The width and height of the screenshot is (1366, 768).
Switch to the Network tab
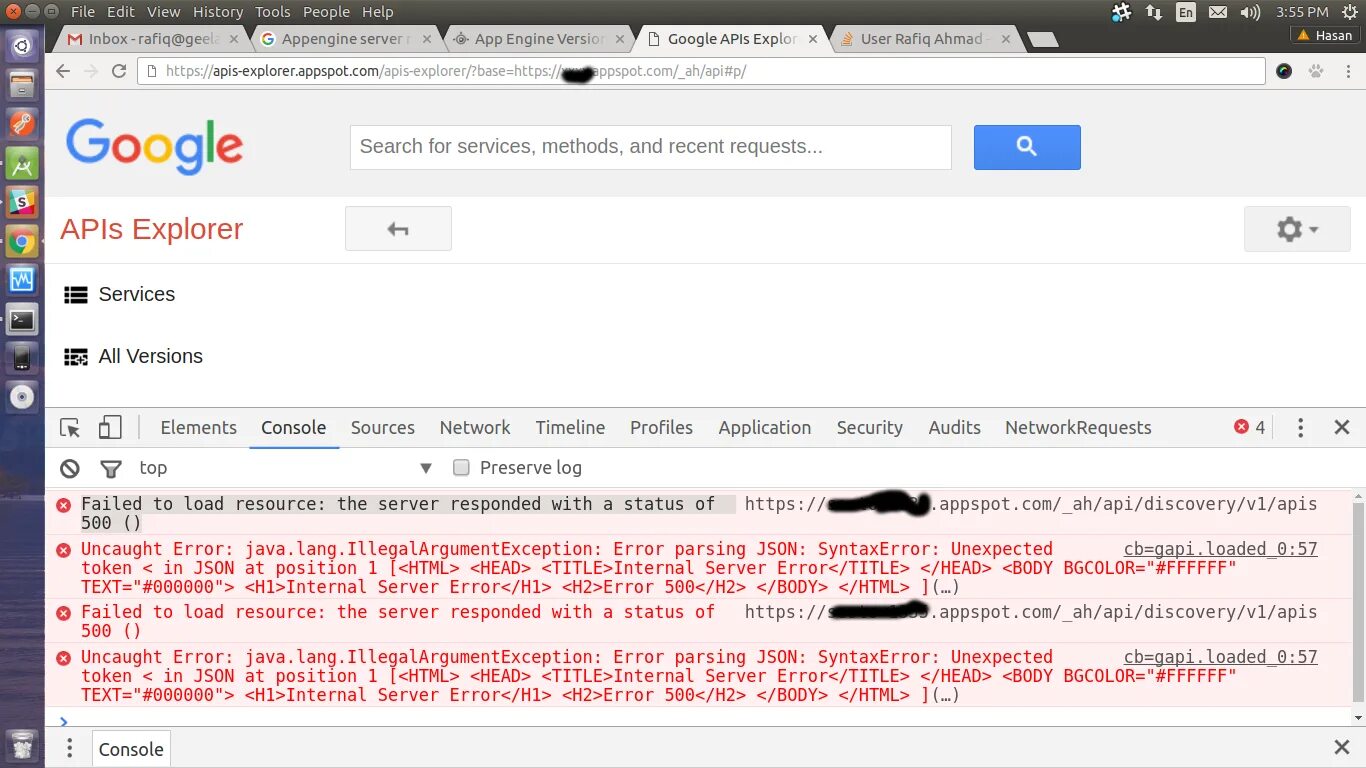(475, 427)
